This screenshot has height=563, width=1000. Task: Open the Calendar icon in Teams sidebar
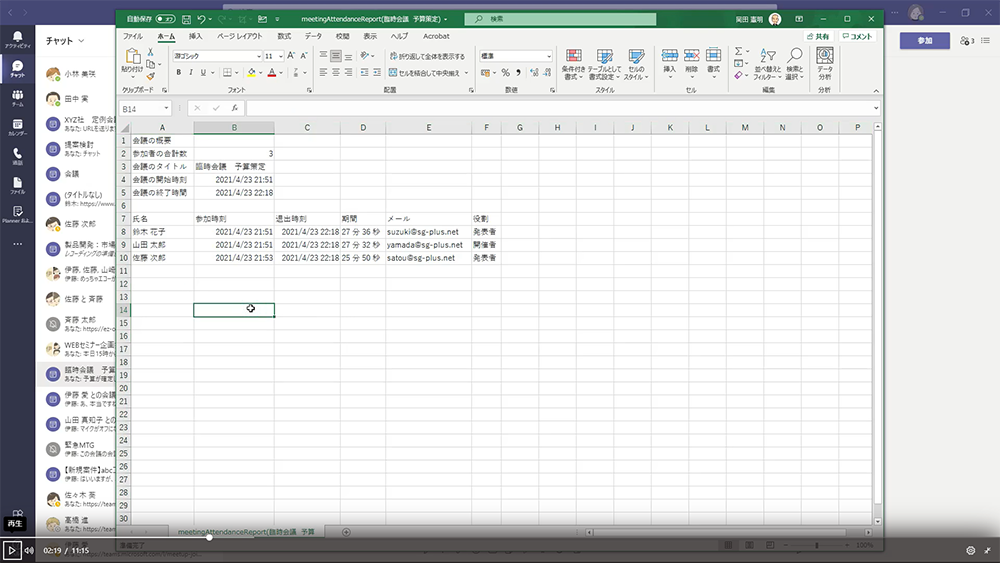click(17, 124)
